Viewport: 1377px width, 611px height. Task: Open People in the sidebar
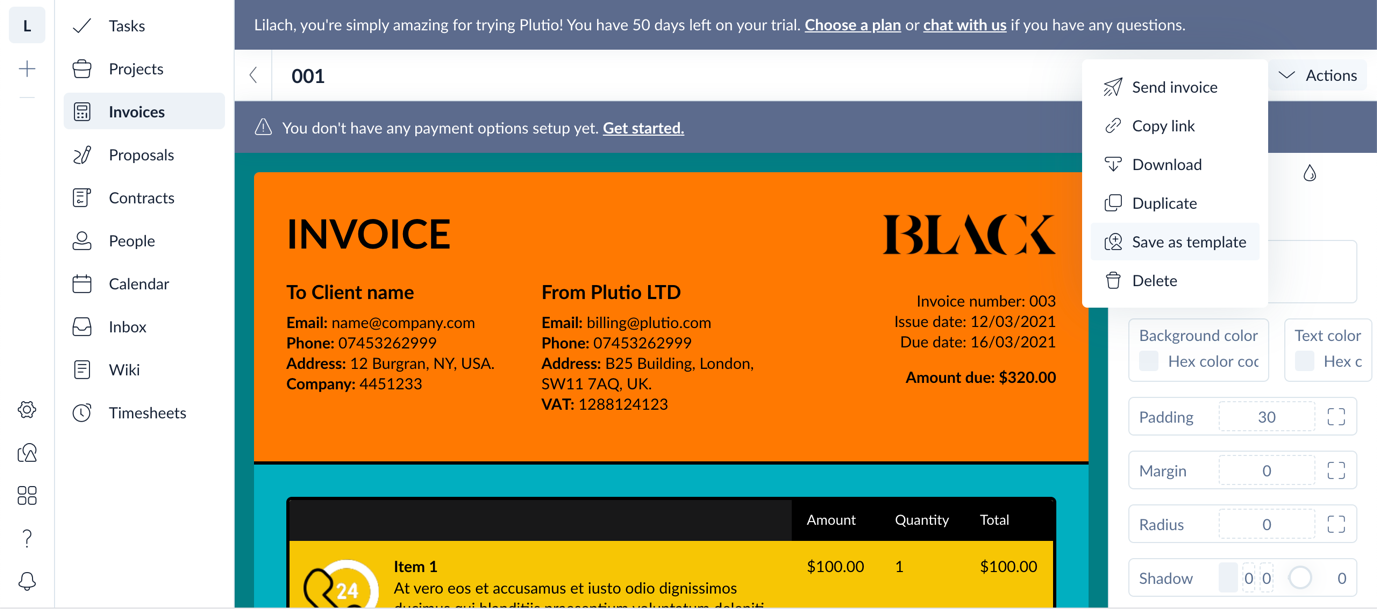[144, 241]
